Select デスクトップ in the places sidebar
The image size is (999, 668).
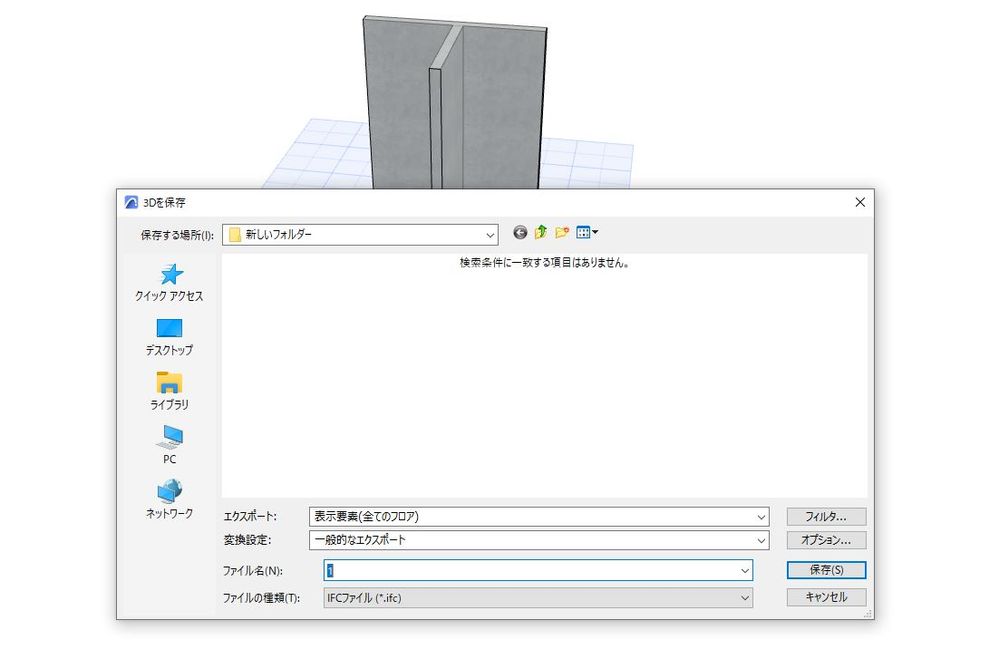[169, 337]
